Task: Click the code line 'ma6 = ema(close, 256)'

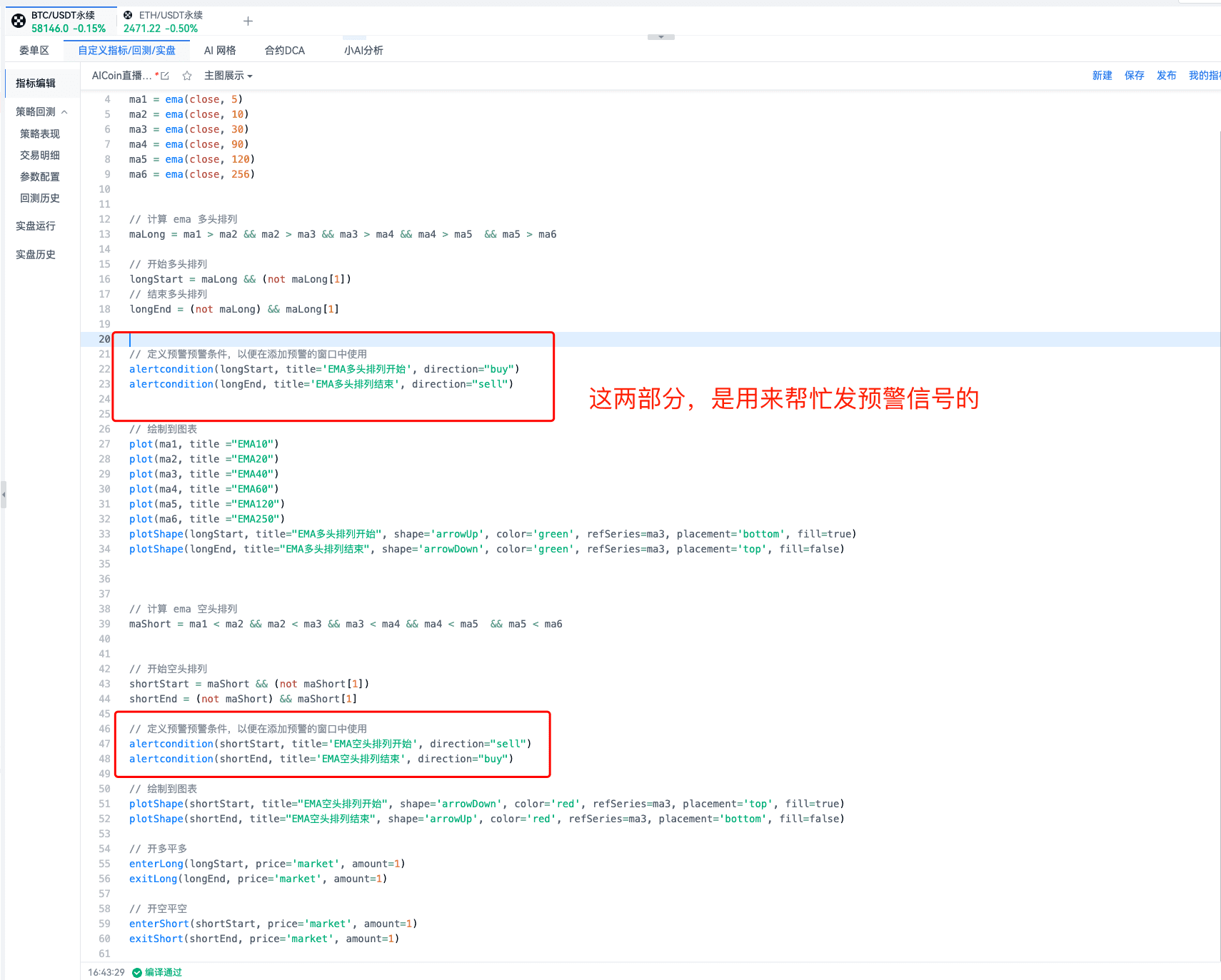Action: point(192,174)
